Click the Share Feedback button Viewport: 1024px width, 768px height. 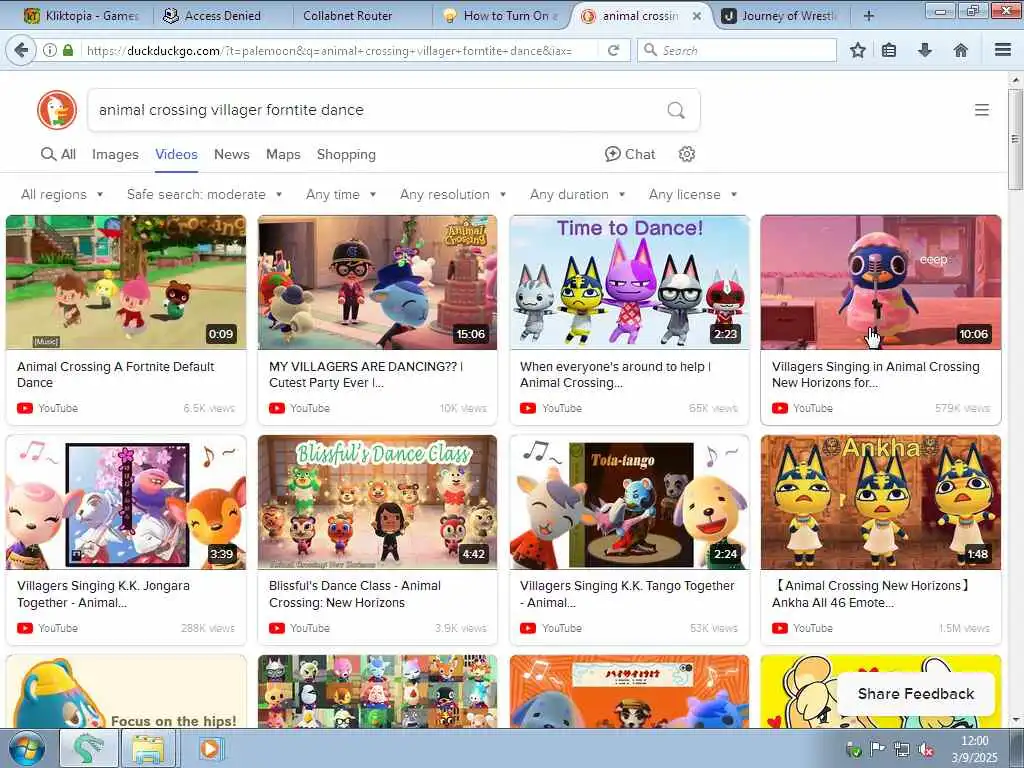pyautogui.click(x=916, y=694)
